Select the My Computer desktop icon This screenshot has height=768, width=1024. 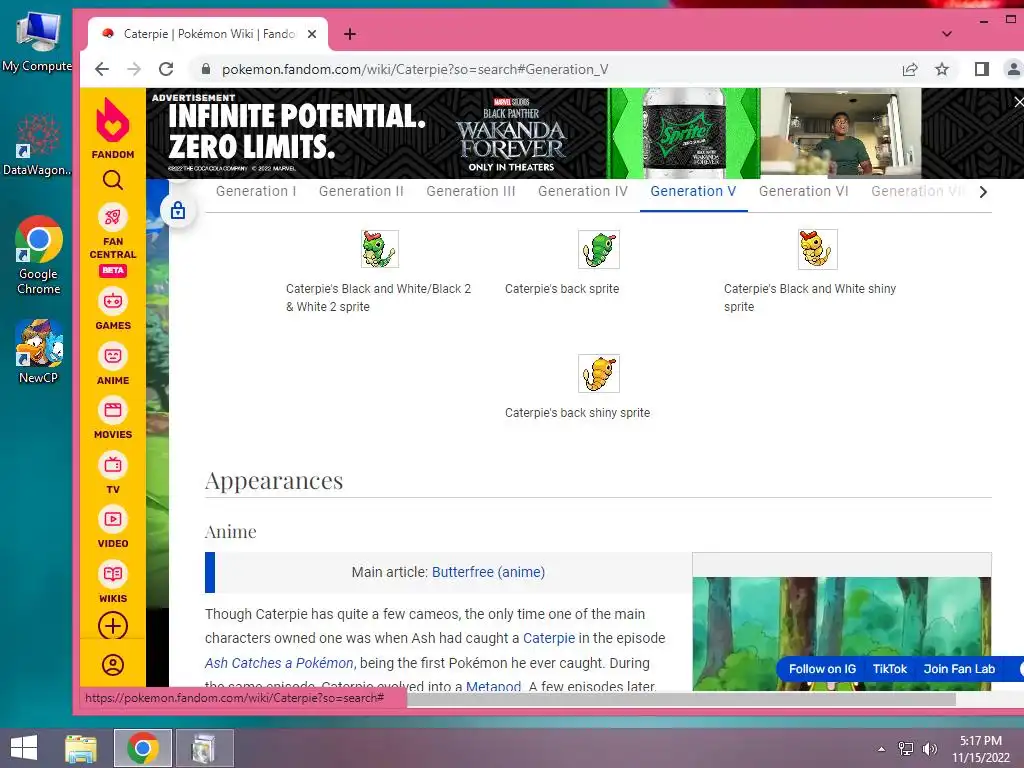click(x=37, y=42)
